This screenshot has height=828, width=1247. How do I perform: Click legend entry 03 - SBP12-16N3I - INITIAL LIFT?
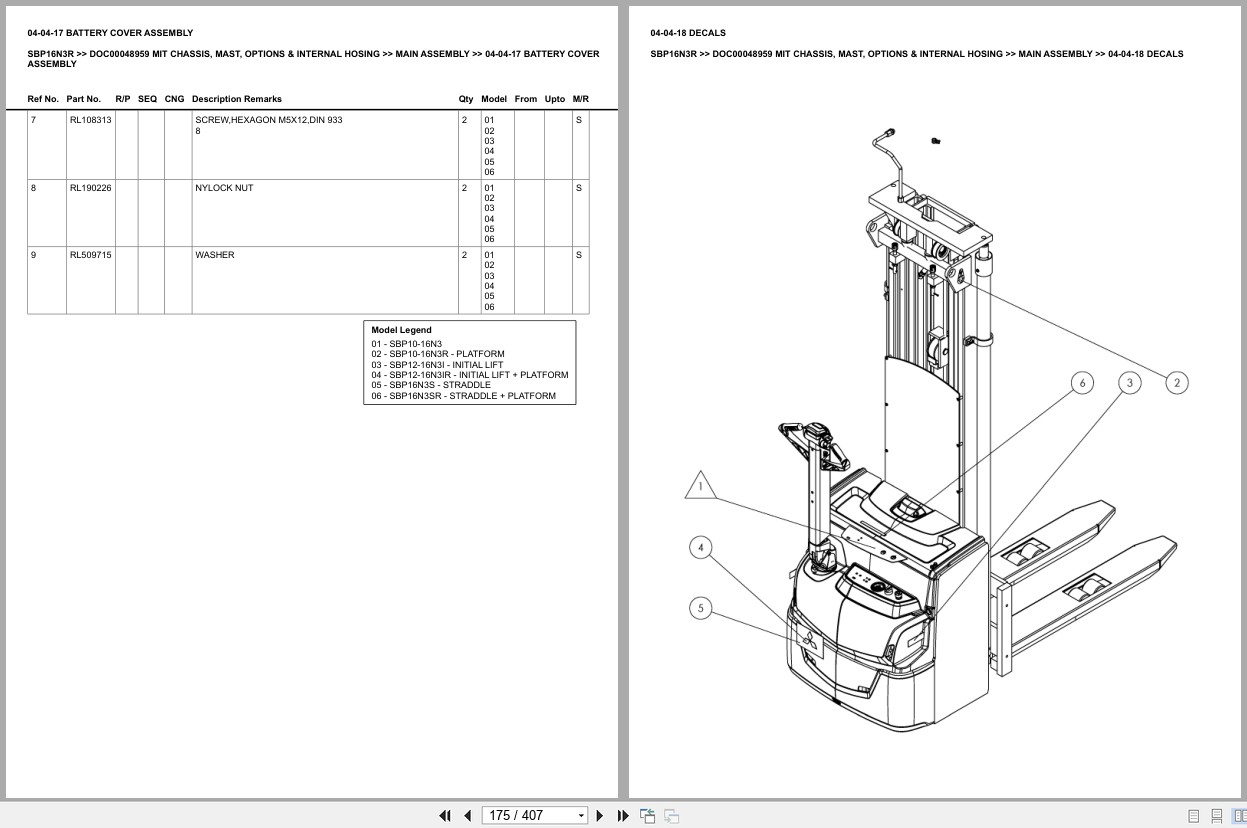click(437, 365)
